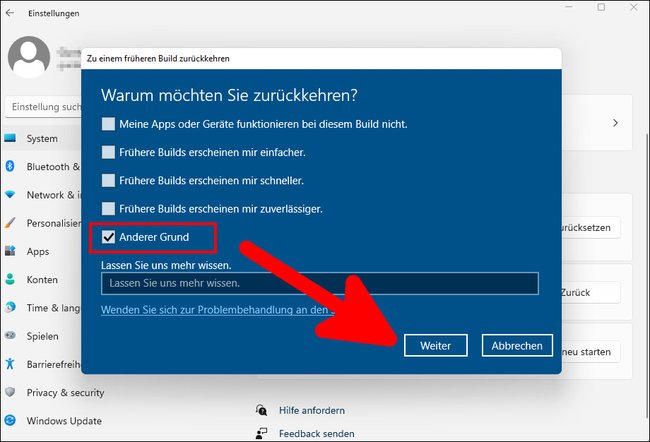Click the Personalisierung brush icon
This screenshot has height=442, width=650.
pos(10,223)
